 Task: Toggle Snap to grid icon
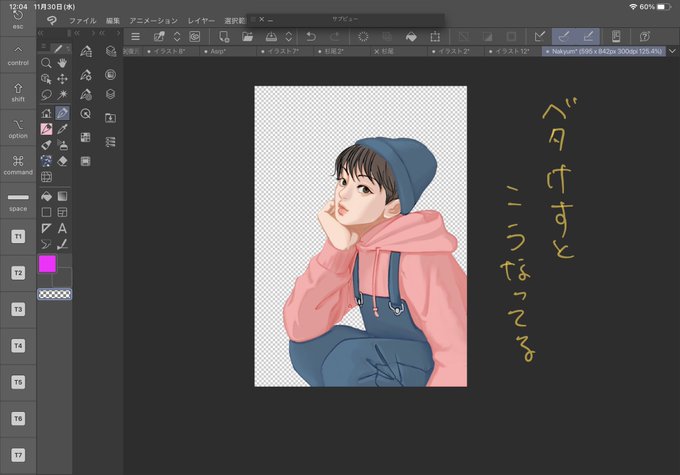pyautogui.click(x=588, y=37)
